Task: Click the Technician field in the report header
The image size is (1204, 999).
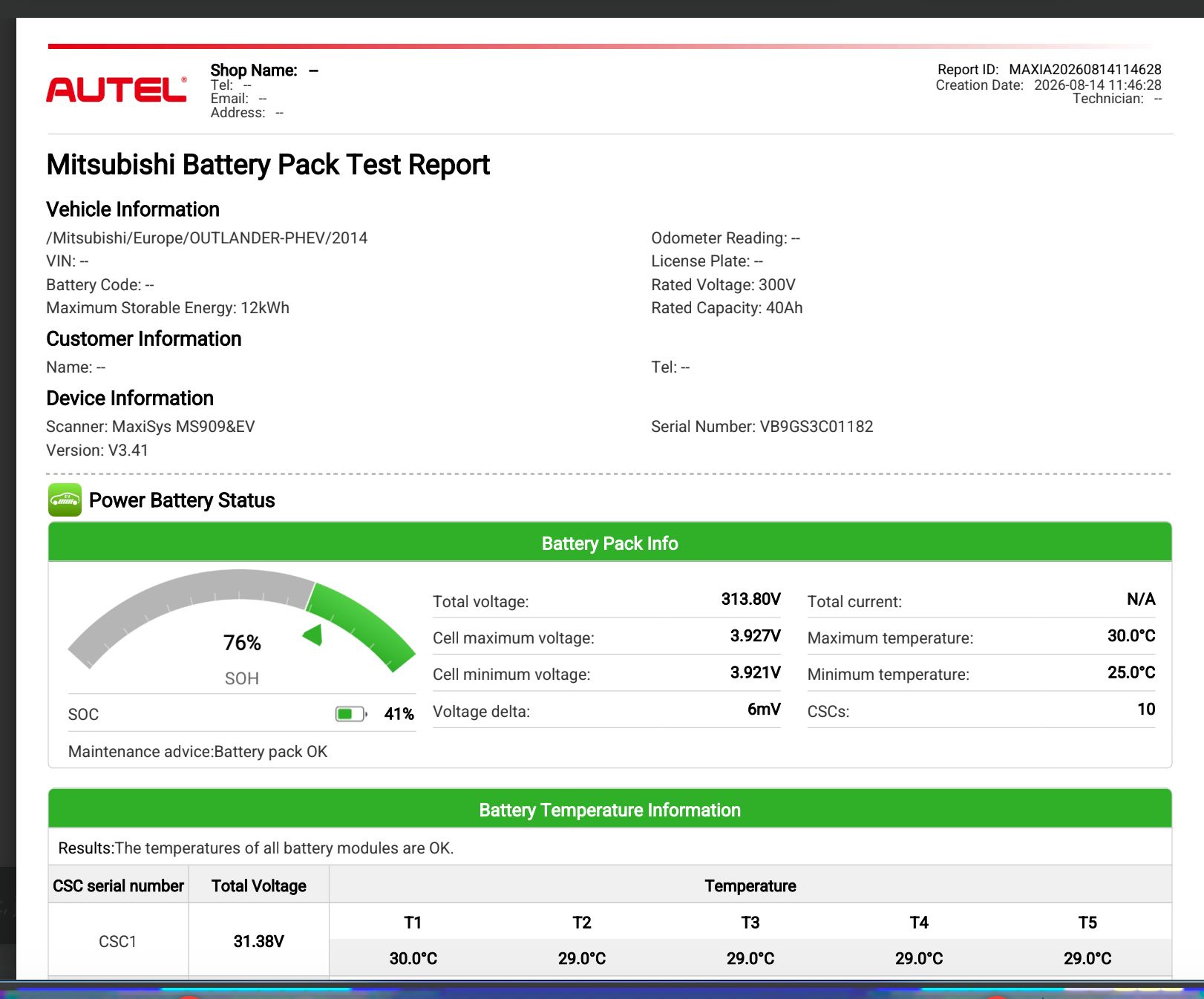Action: [1117, 99]
